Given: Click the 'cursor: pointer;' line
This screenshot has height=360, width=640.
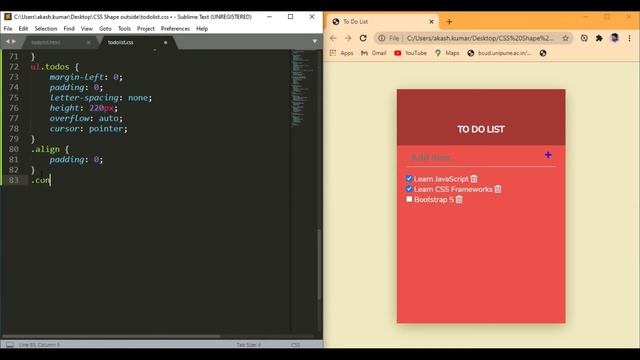Looking at the screenshot, I should click(89, 129).
